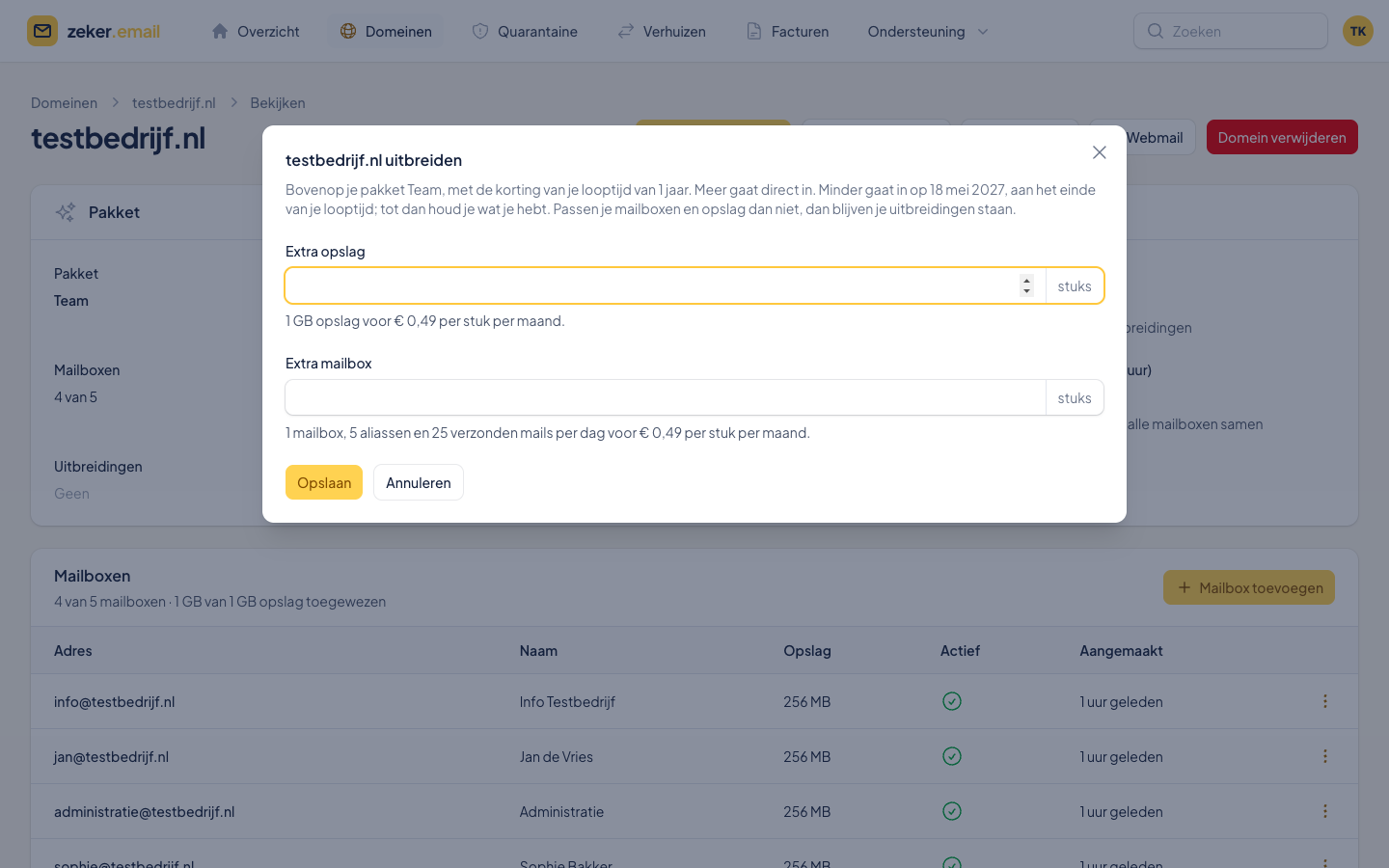The height and width of the screenshot is (868, 1389).
Task: Open actions menu for jan@testbedrijf.nl
Action: pyautogui.click(x=1325, y=756)
